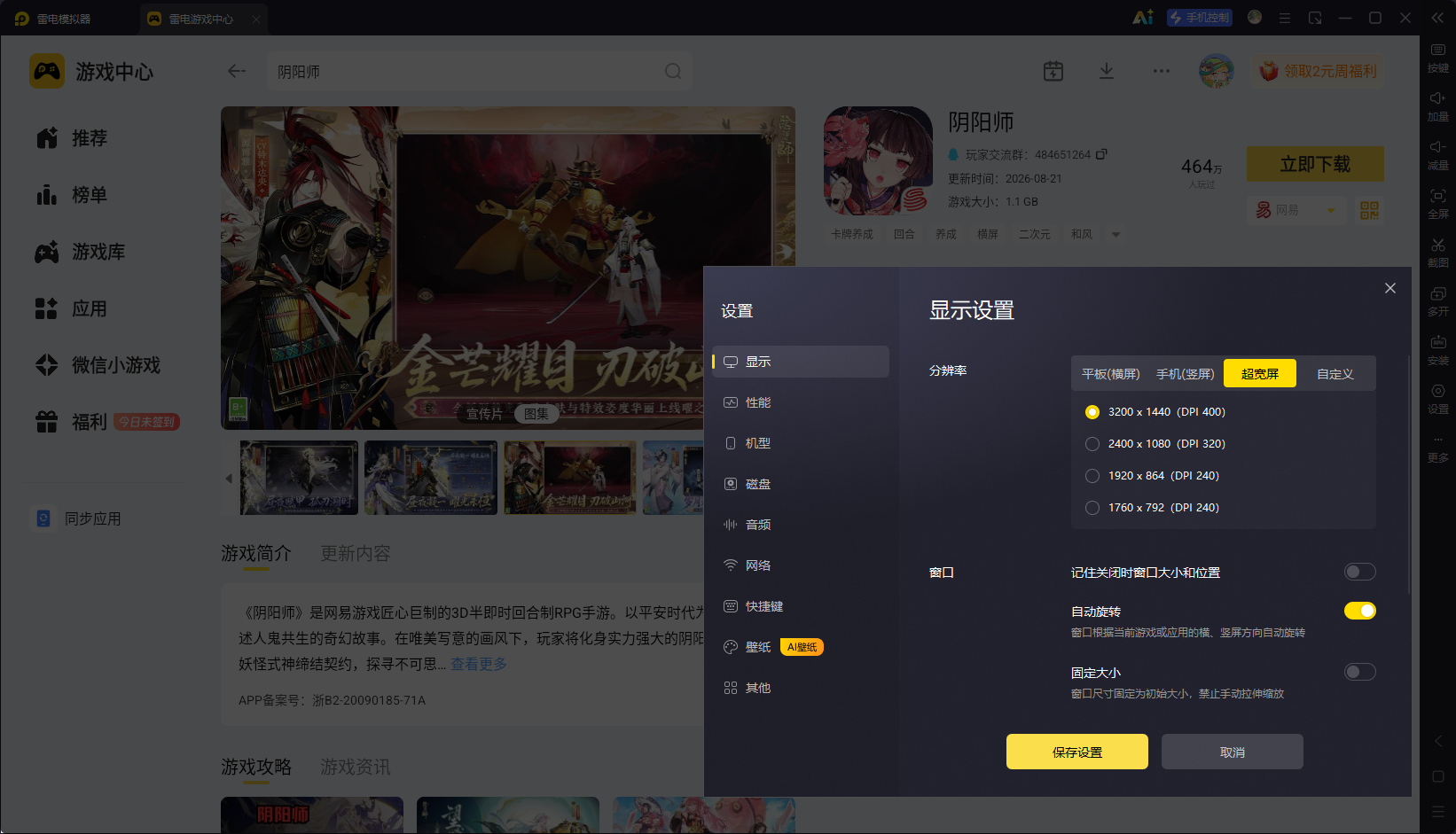Click the 游戏中心 logo icon
Viewport: 1456px width, 834px height.
pyautogui.click(x=47, y=71)
